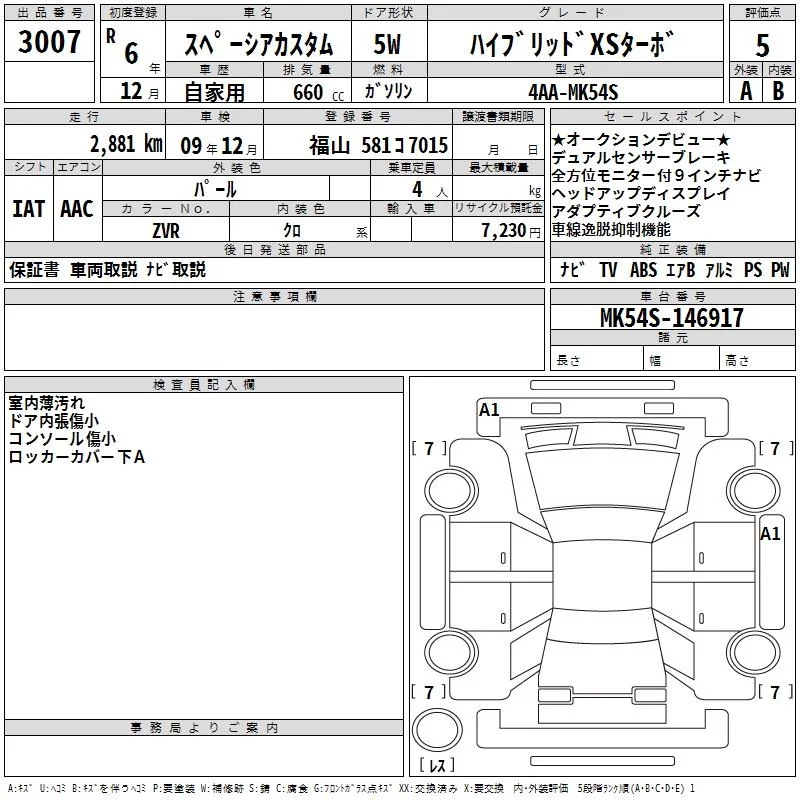The height and width of the screenshot is (800, 800).
Task: Click the A1 mark on right side sill
Action: point(770,534)
